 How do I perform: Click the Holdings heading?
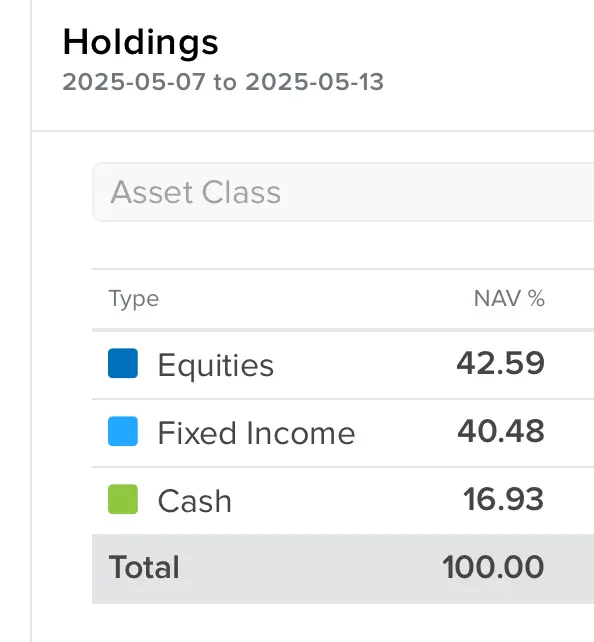coord(141,43)
